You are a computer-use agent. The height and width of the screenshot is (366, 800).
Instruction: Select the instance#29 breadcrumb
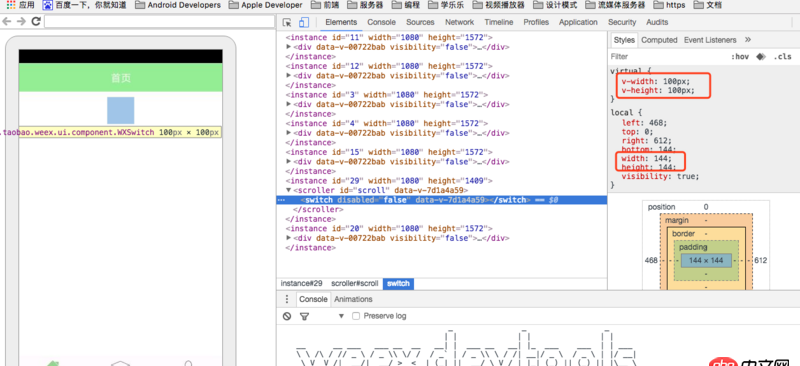pyautogui.click(x=302, y=283)
